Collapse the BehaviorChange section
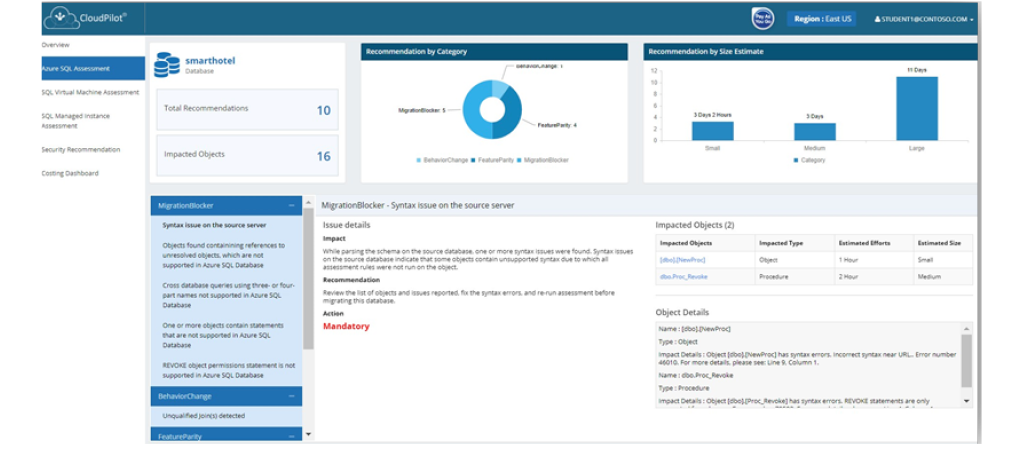The width and height of the screenshot is (1030, 450). (x=291, y=397)
